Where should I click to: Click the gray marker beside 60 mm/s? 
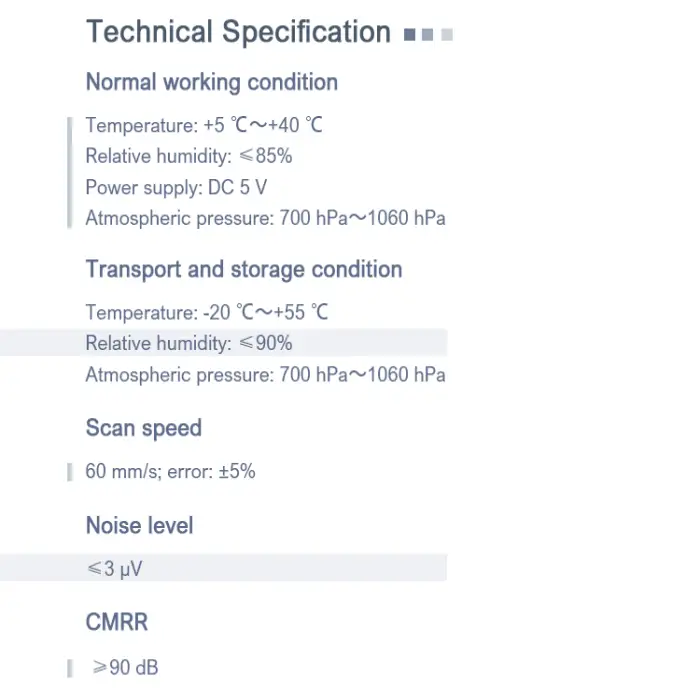pyautogui.click(x=70, y=471)
